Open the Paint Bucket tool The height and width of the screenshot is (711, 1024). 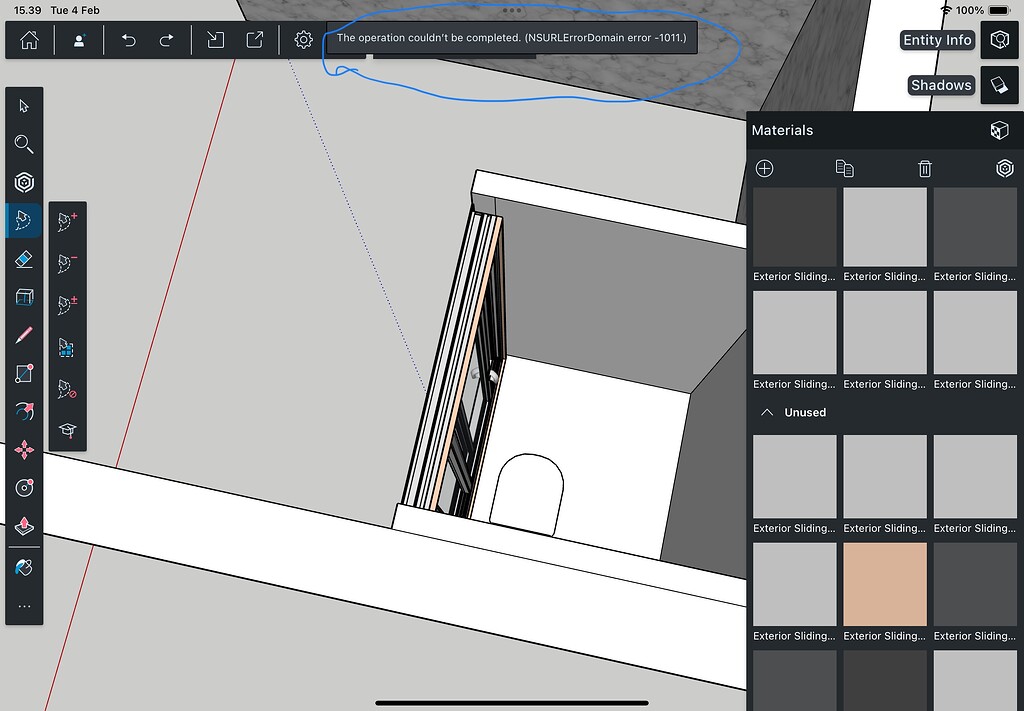click(x=24, y=566)
